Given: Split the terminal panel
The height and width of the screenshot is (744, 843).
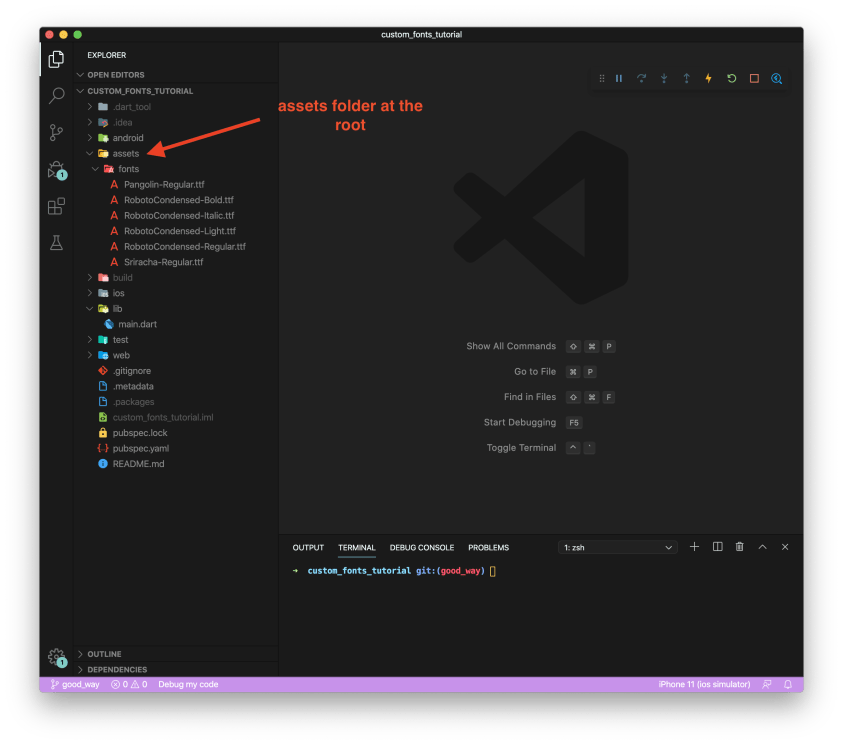Looking at the screenshot, I should [x=717, y=547].
